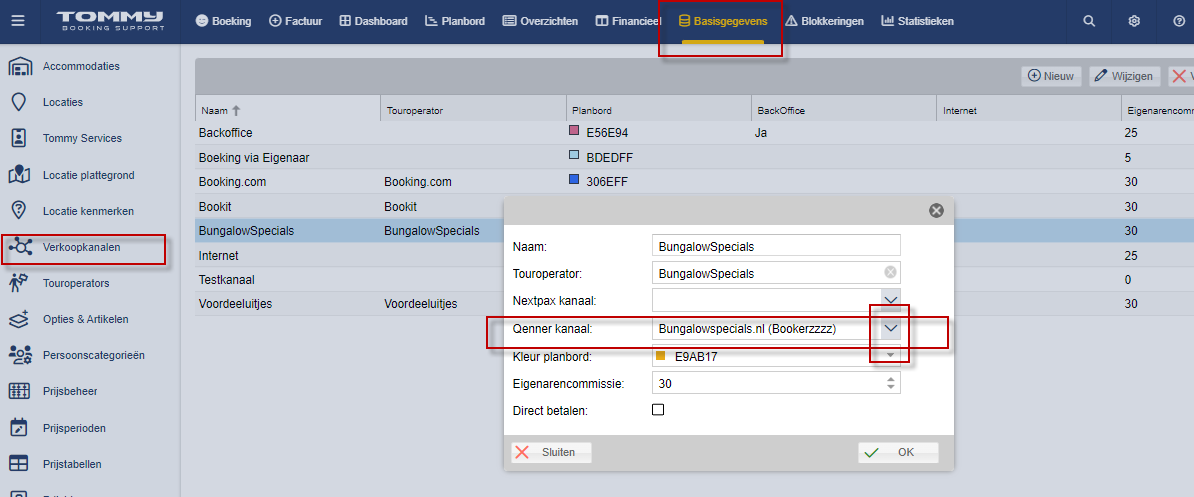Open the Planbord tab
The width and height of the screenshot is (1194, 497).
[x=455, y=21]
